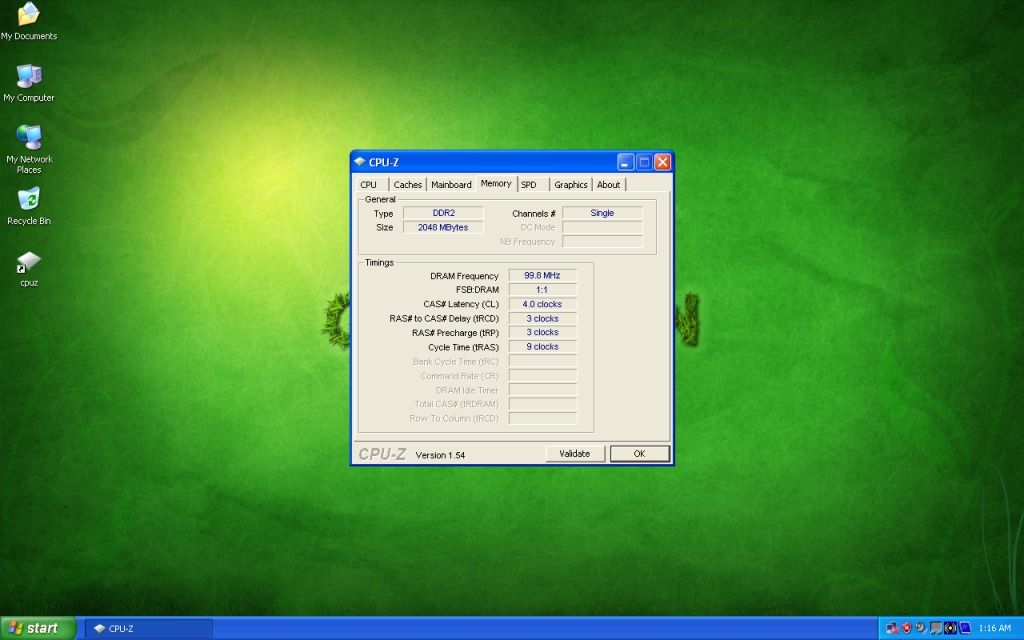
Task: Open the My Documents desktop icon
Action: 29,20
